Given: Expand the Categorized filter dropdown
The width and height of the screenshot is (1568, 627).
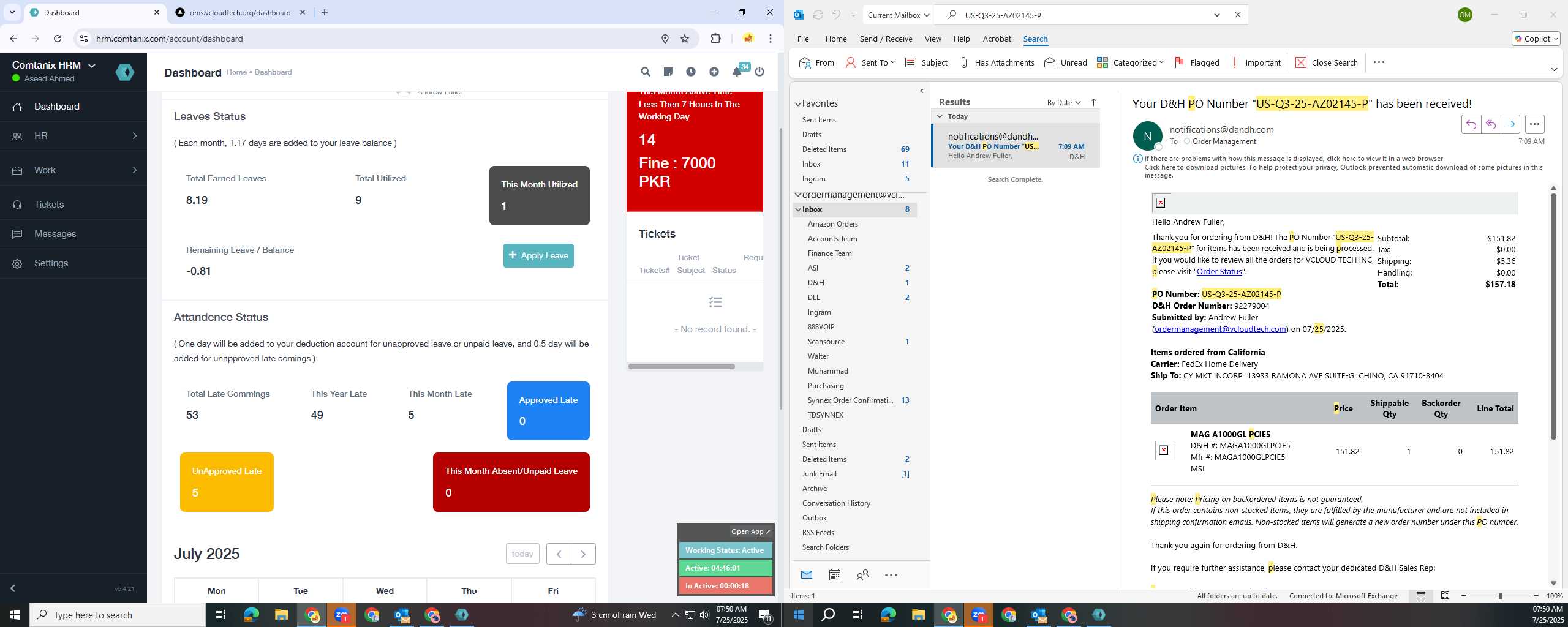Looking at the screenshot, I should pyautogui.click(x=1161, y=62).
